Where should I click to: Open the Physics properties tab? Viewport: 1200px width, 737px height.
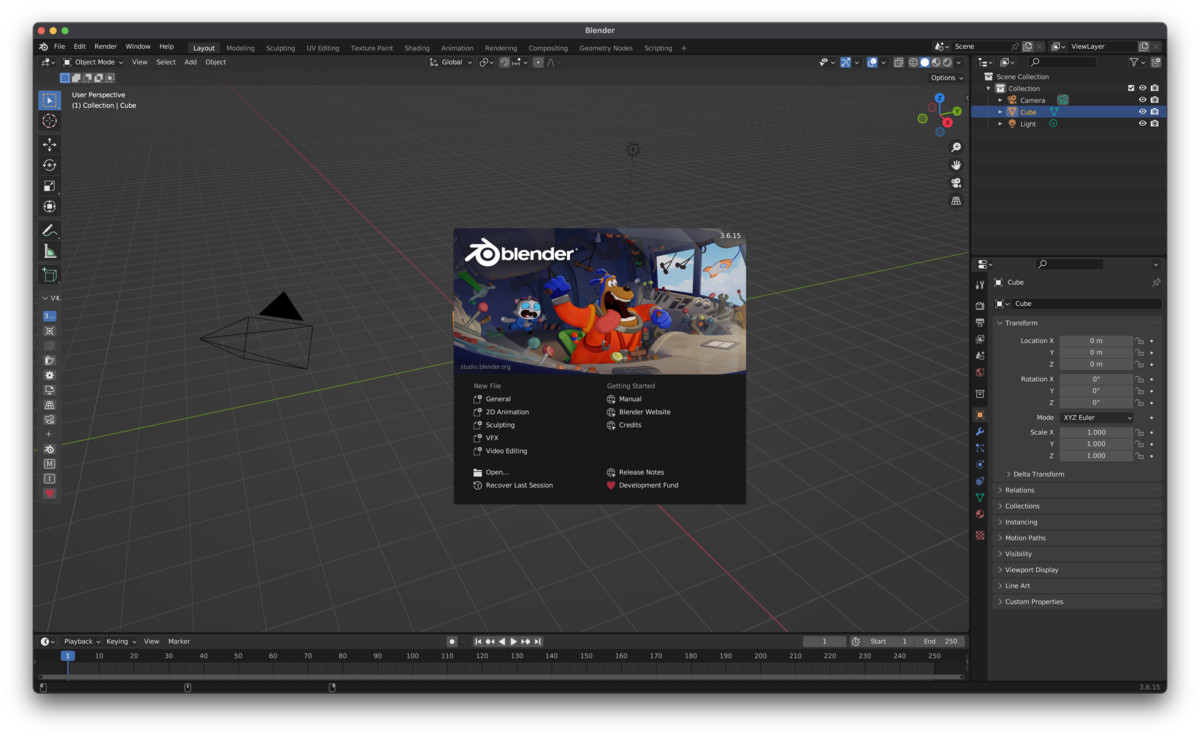(980, 465)
